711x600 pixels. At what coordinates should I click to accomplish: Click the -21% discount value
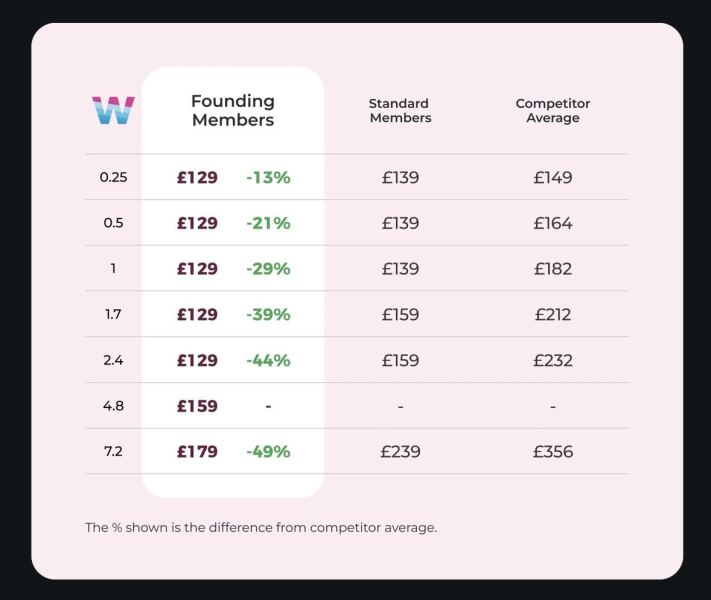click(x=268, y=223)
